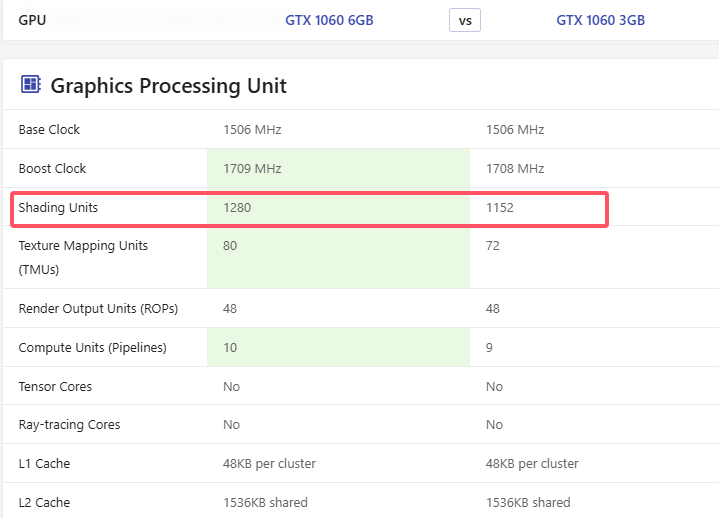This screenshot has width=719, height=518.
Task: Select the Render Output Units (ROPs) label
Action: click(x=98, y=309)
